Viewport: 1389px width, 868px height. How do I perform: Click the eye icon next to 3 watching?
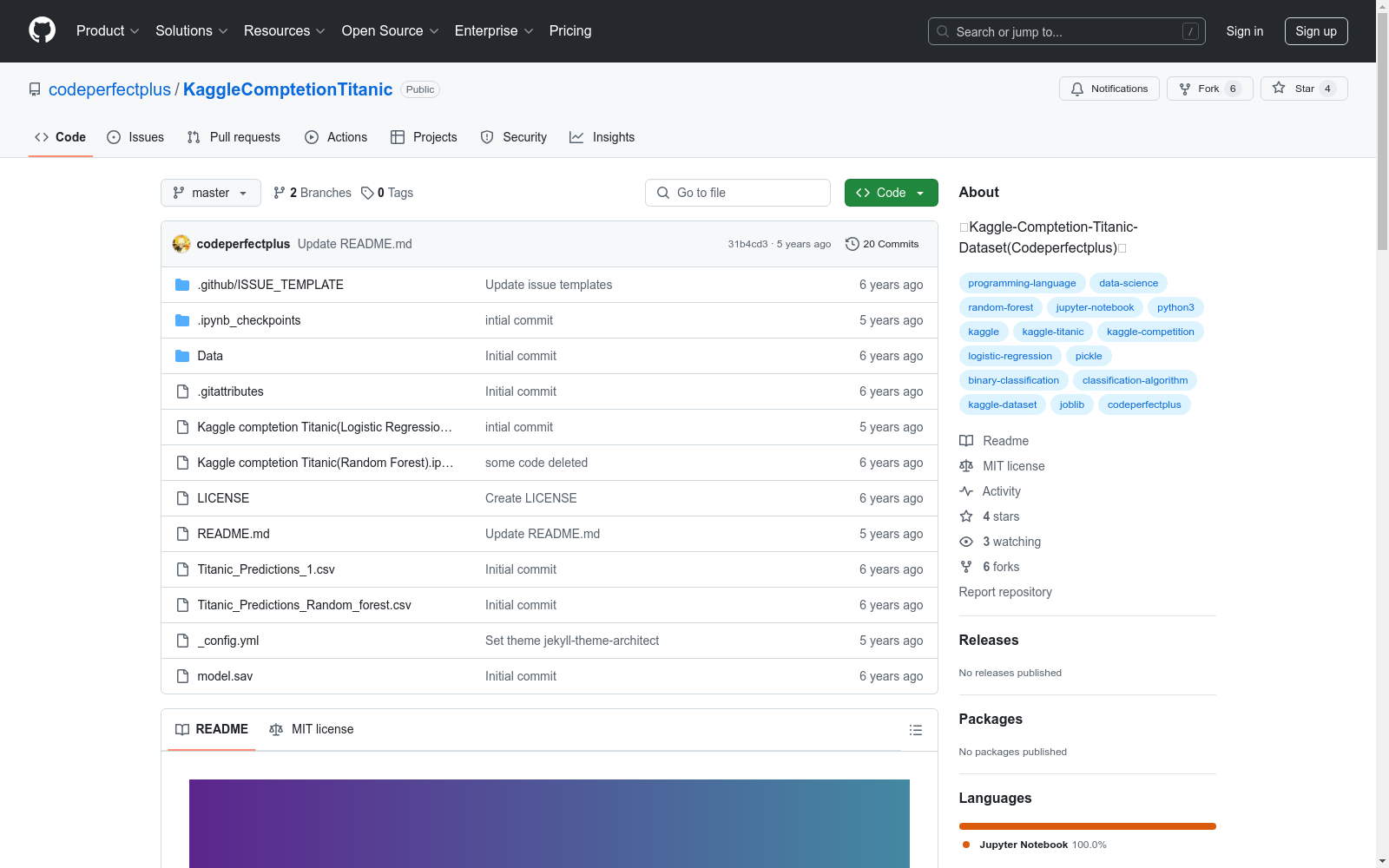pos(966,542)
